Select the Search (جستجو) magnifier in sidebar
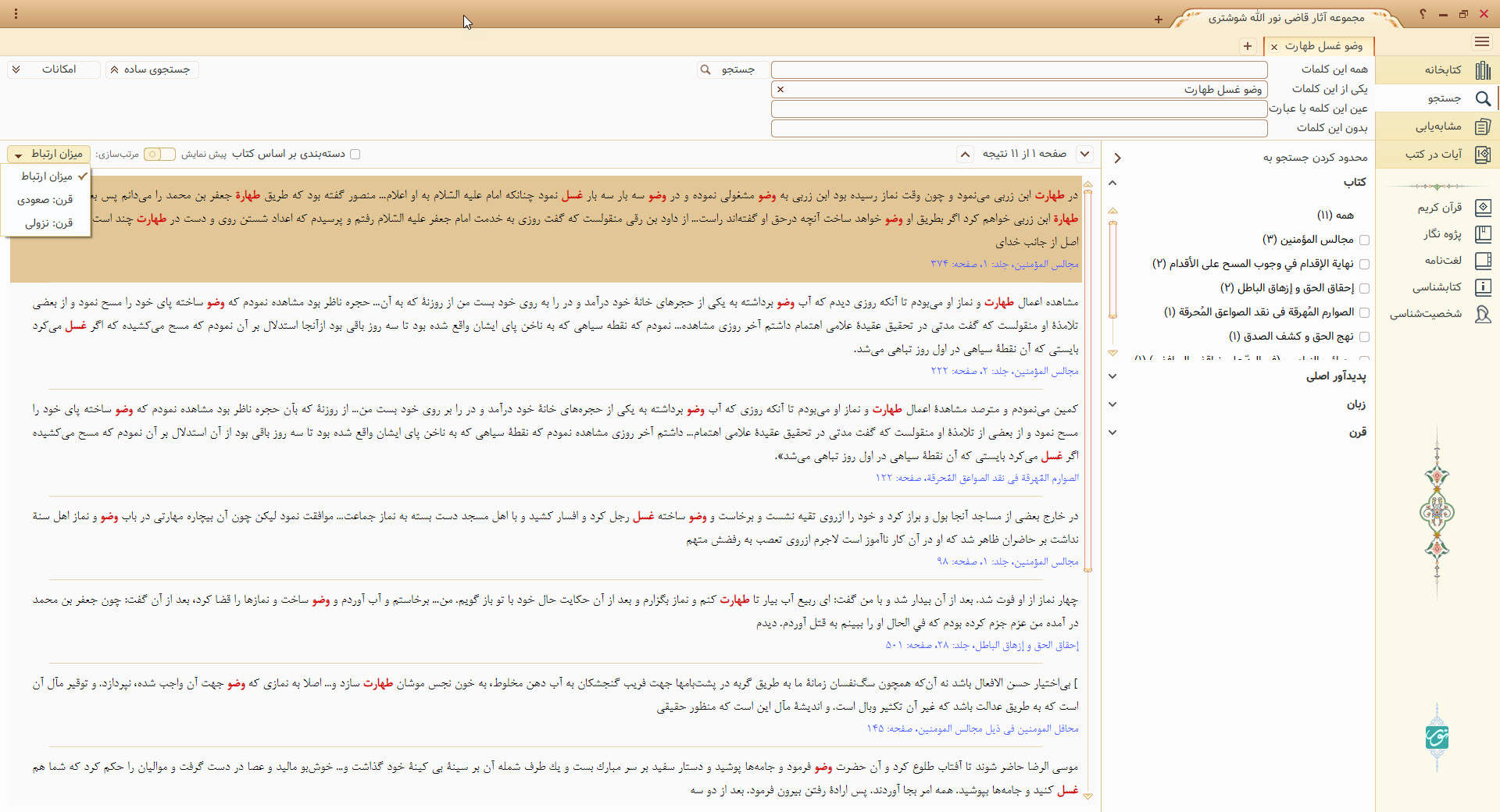 (1483, 98)
